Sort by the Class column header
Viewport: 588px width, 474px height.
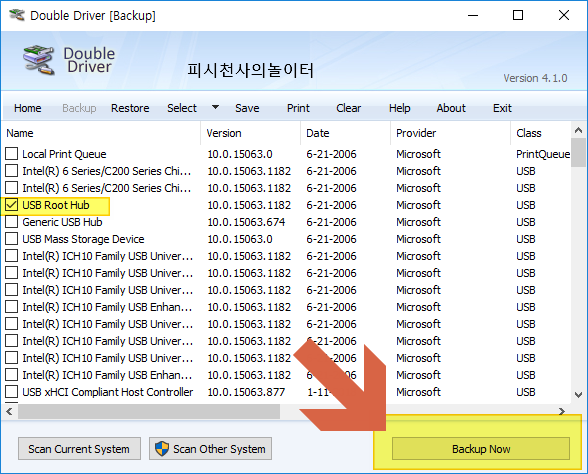540,133
